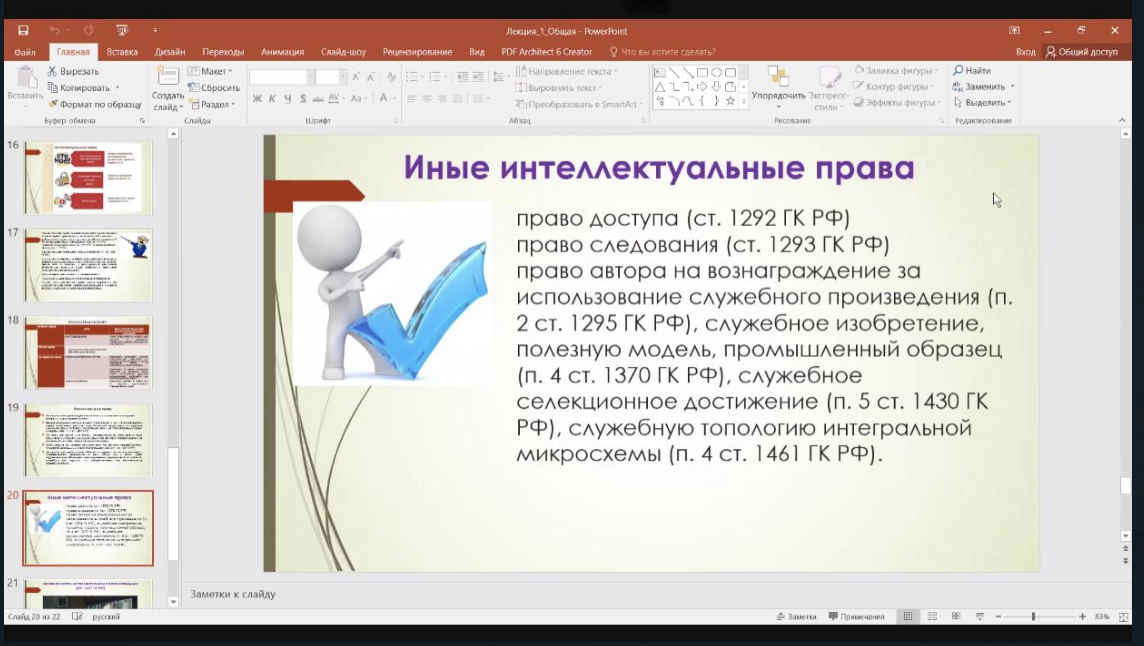1144x646 pixels.
Task: Align text right in paragraph group
Action: click(x=442, y=99)
